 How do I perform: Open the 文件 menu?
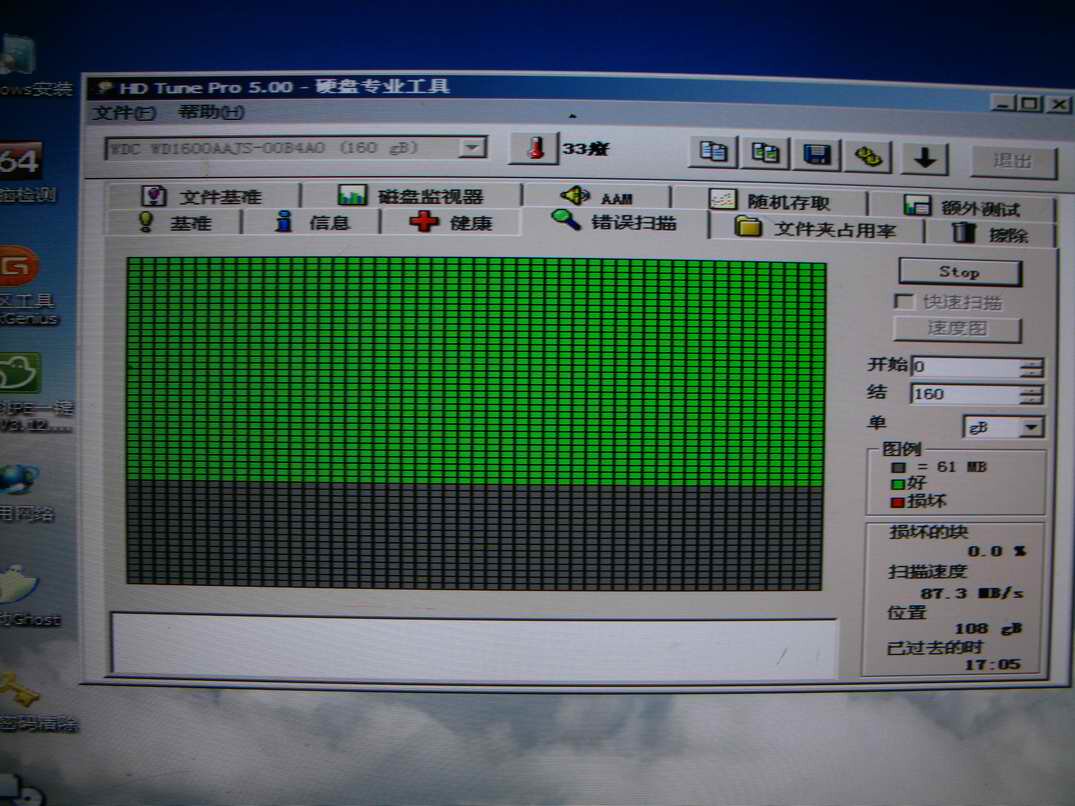pyautogui.click(x=124, y=112)
